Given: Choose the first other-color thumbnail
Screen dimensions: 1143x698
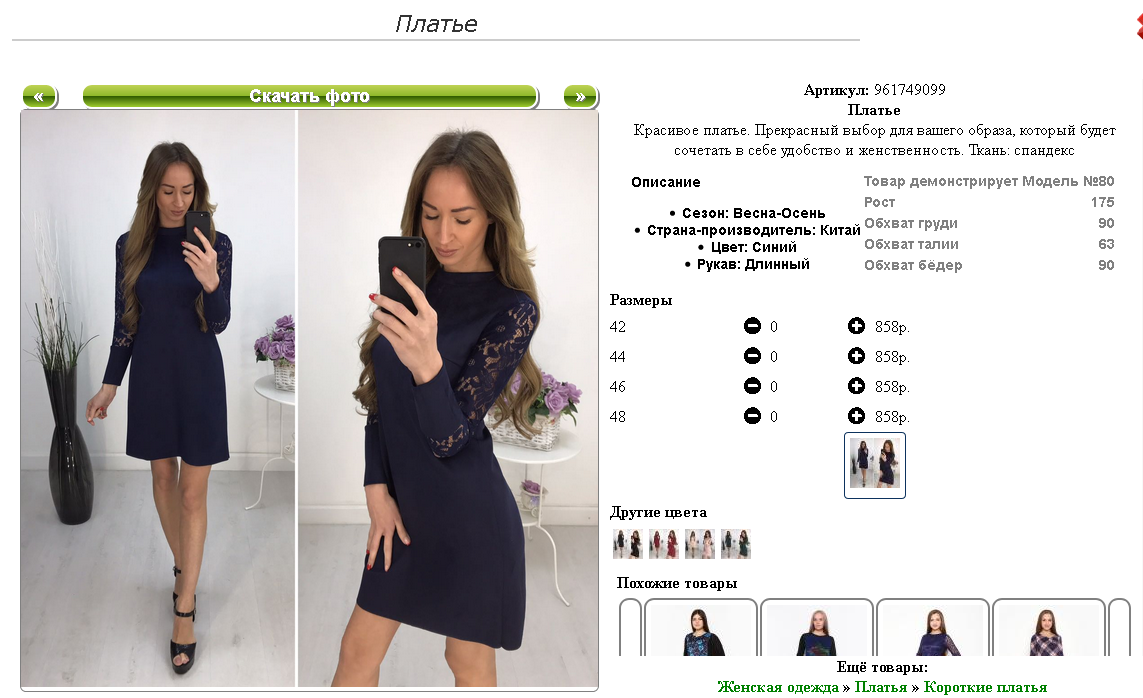Looking at the screenshot, I should 628,544.
